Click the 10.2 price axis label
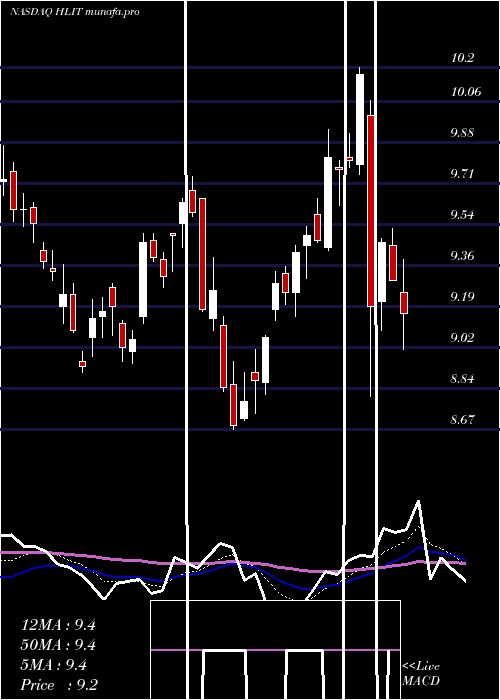This screenshot has height=700, width=500. [462, 58]
